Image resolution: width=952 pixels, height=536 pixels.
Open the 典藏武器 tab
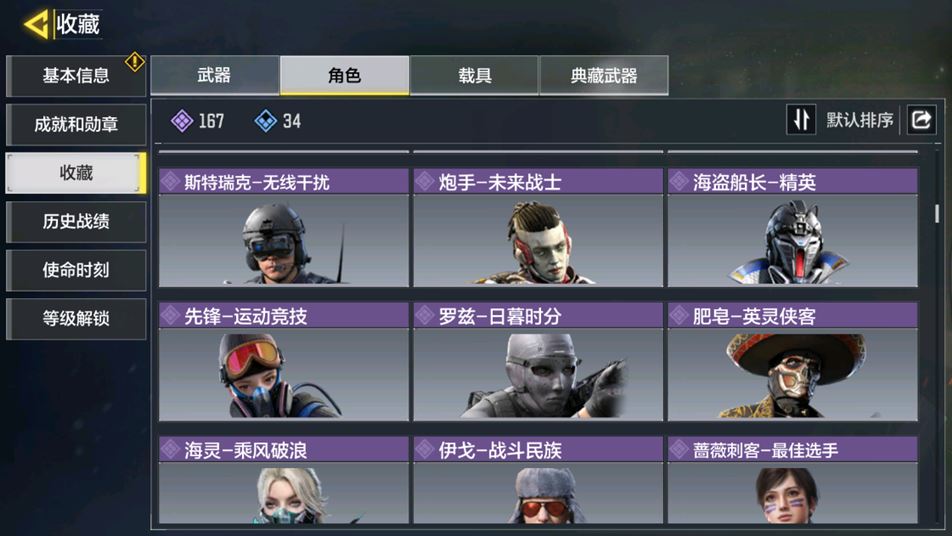[x=604, y=75]
